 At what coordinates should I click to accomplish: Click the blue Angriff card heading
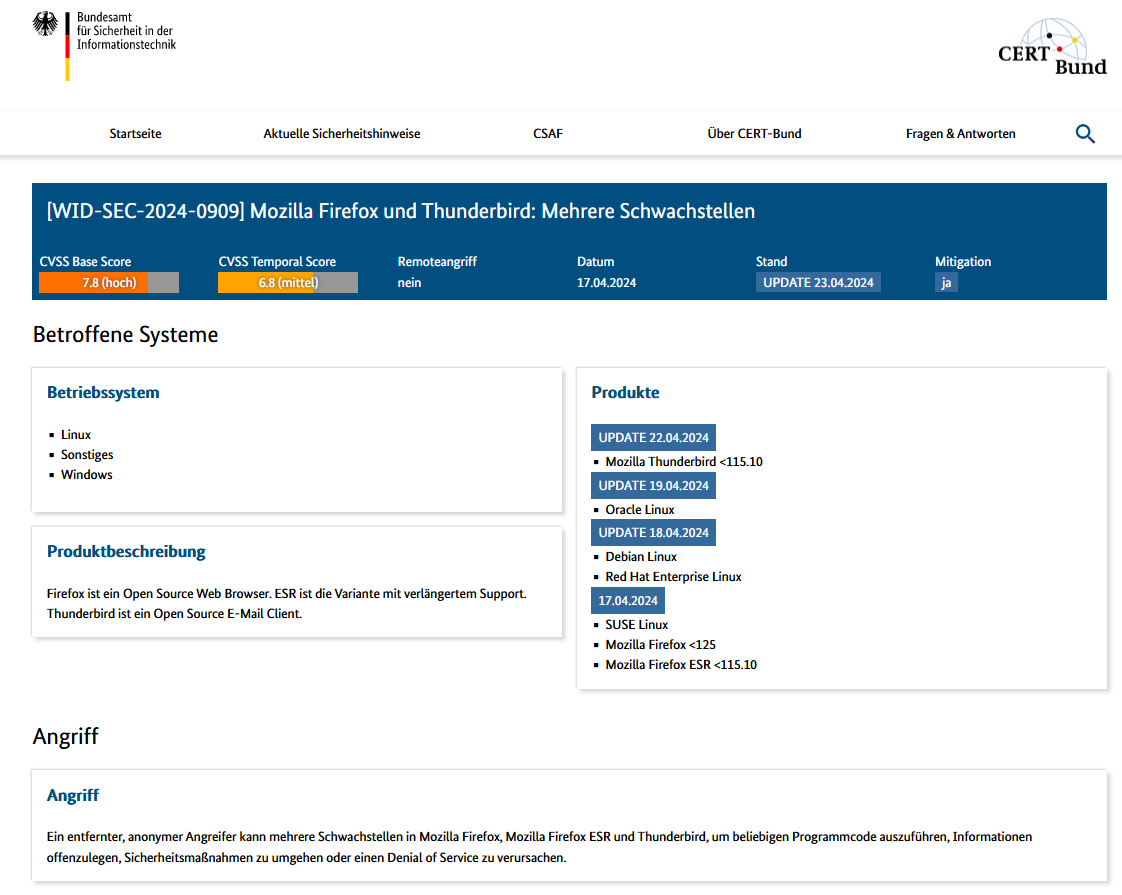[73, 796]
